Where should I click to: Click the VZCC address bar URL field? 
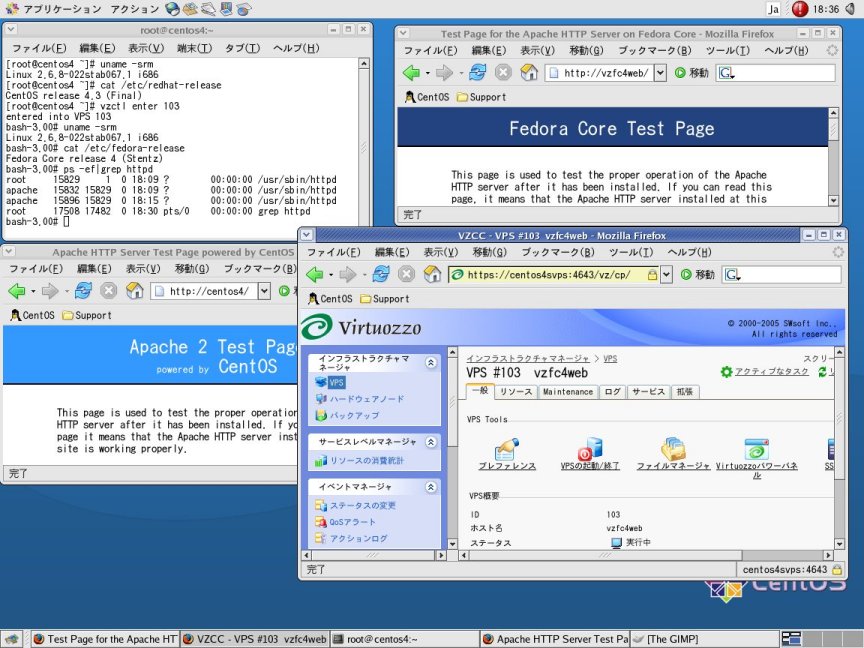(x=553, y=274)
